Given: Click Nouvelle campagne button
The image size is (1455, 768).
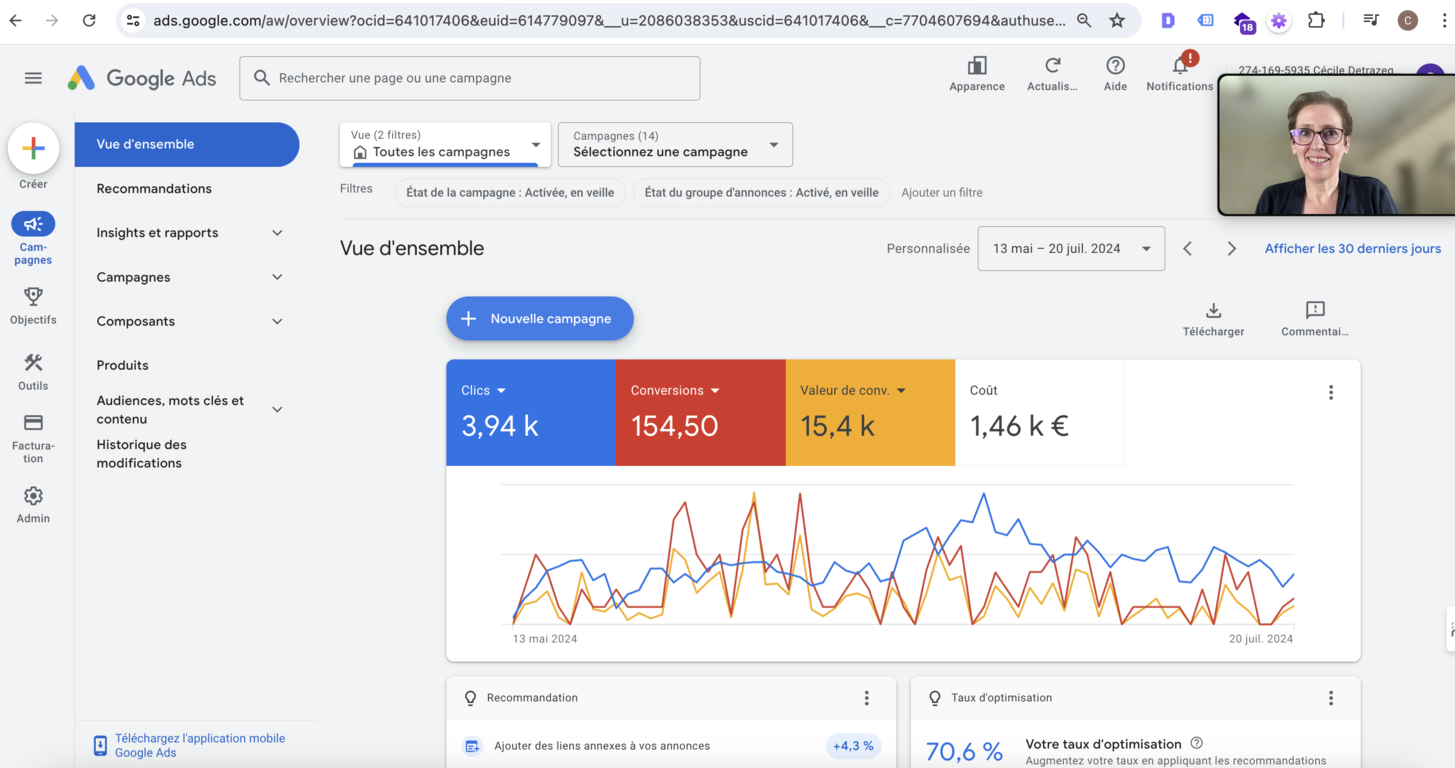Looking at the screenshot, I should (540, 319).
